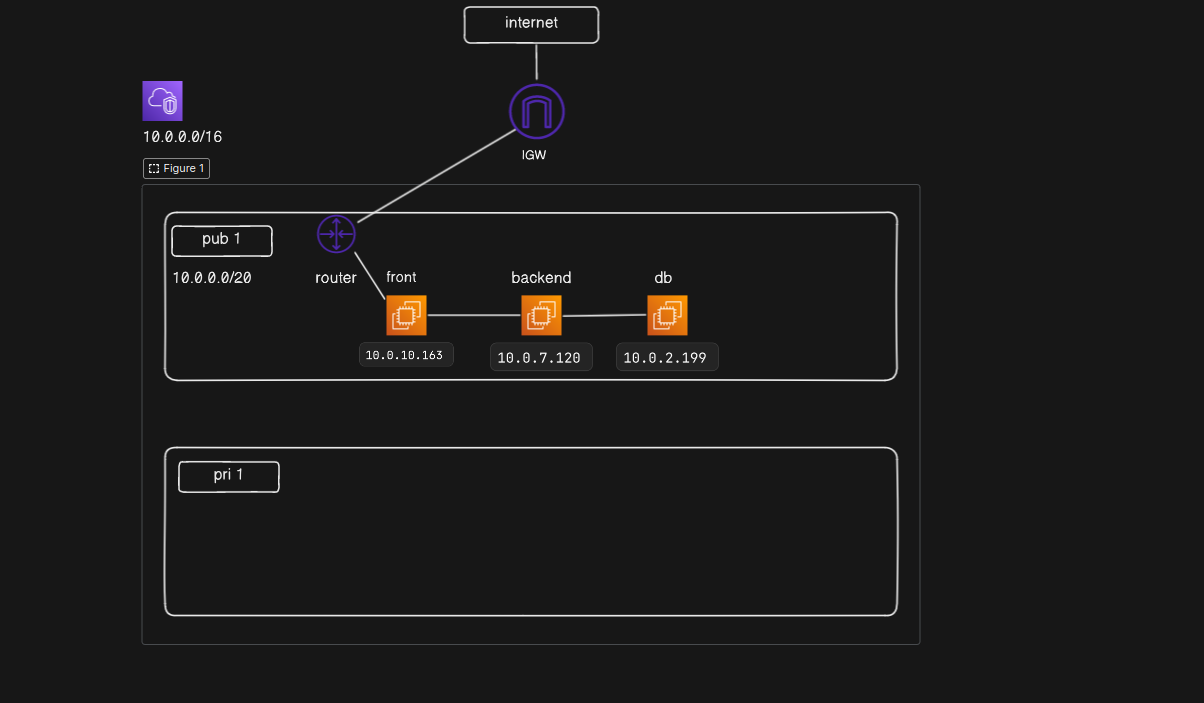Select the purple VPC cloud icon

[162, 101]
